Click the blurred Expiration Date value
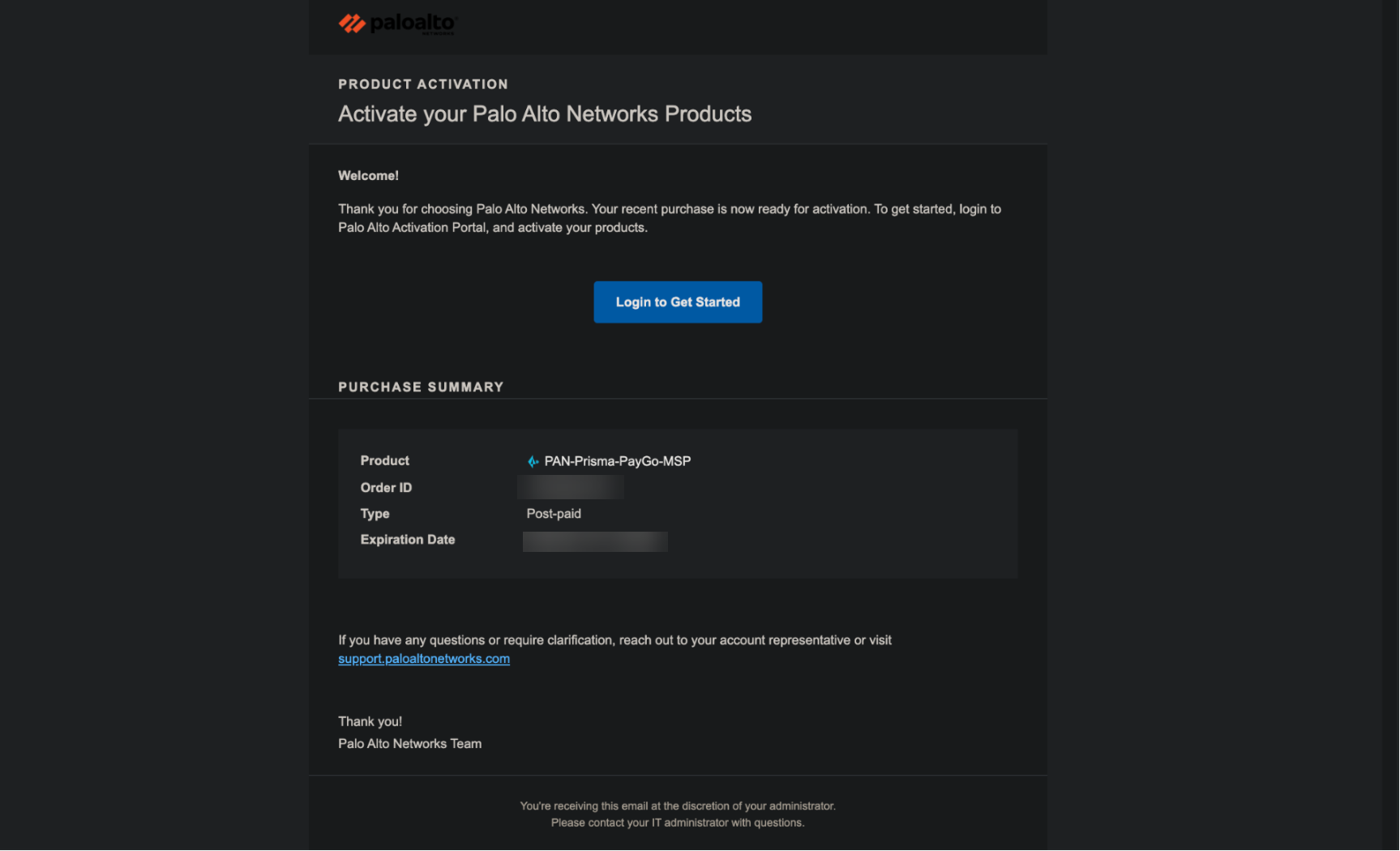The height and width of the screenshot is (851, 1400). click(x=595, y=541)
